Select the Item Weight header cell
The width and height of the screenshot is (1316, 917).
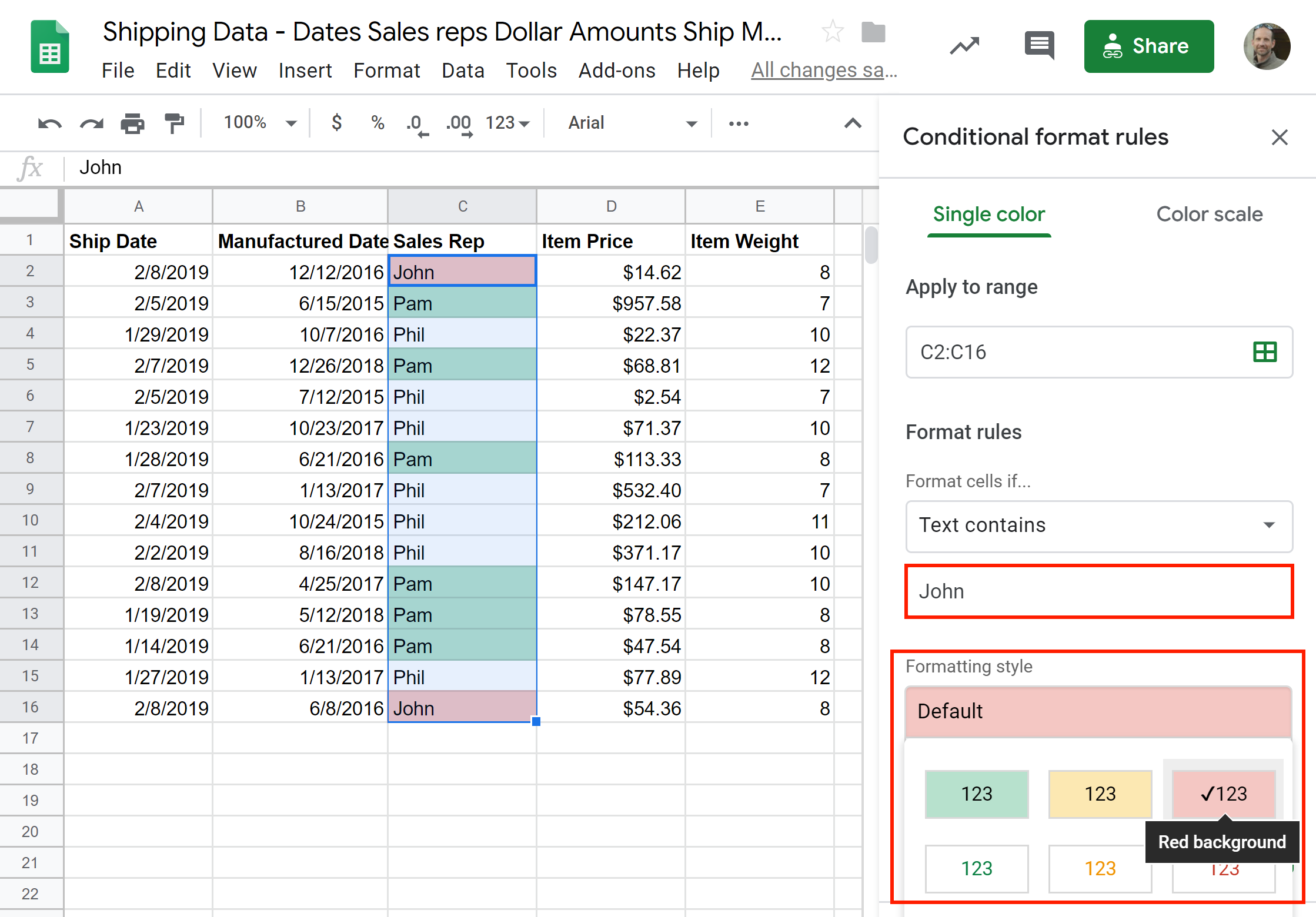[x=760, y=241]
